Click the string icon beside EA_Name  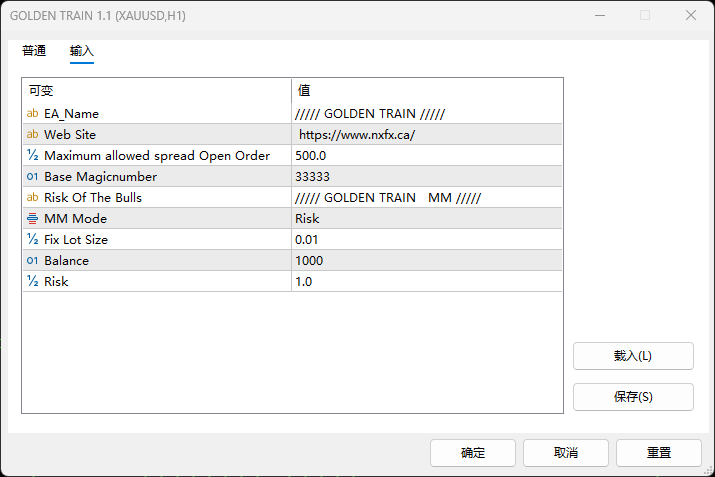(33, 114)
